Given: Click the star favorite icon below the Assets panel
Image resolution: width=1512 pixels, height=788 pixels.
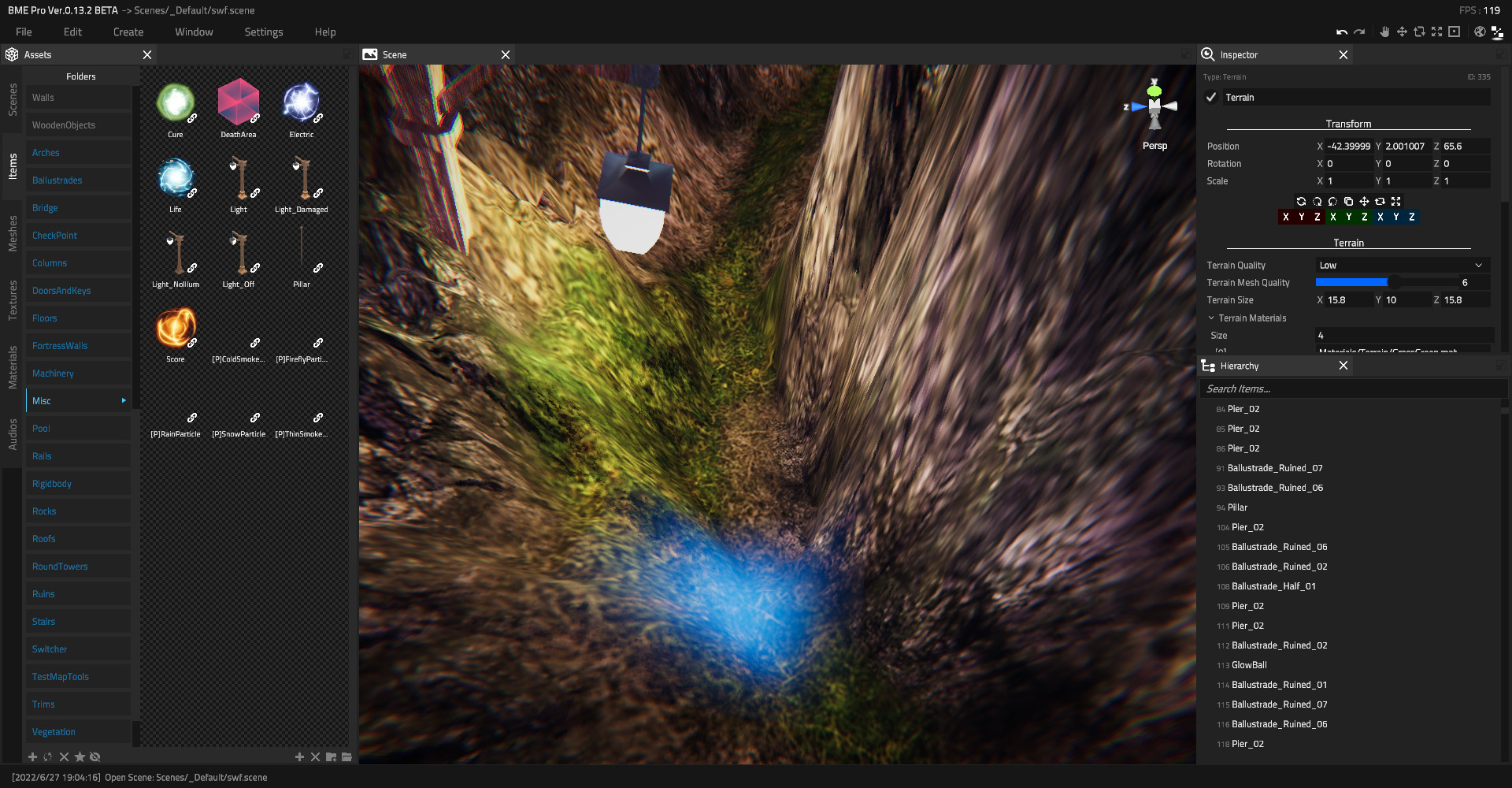Looking at the screenshot, I should coord(79,756).
